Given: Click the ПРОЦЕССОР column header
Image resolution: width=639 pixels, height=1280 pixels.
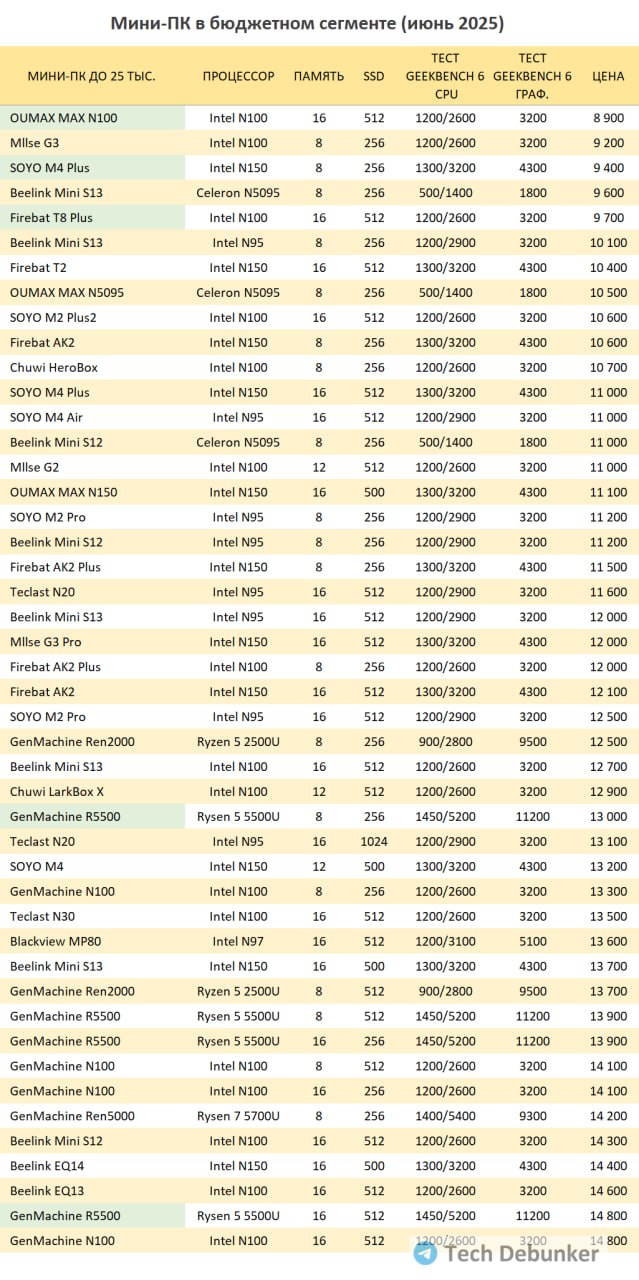Looking at the screenshot, I should 238,76.
